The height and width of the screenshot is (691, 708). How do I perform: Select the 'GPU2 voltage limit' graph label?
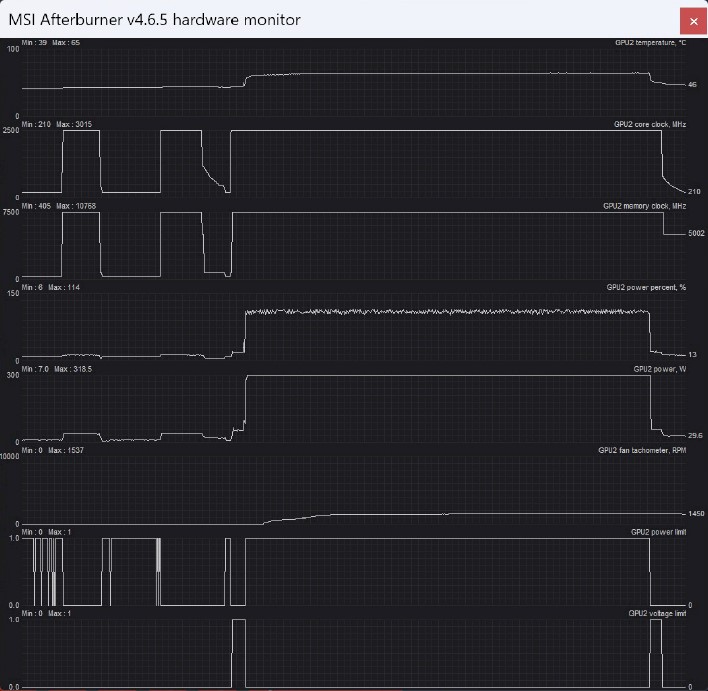[x=657, y=613]
